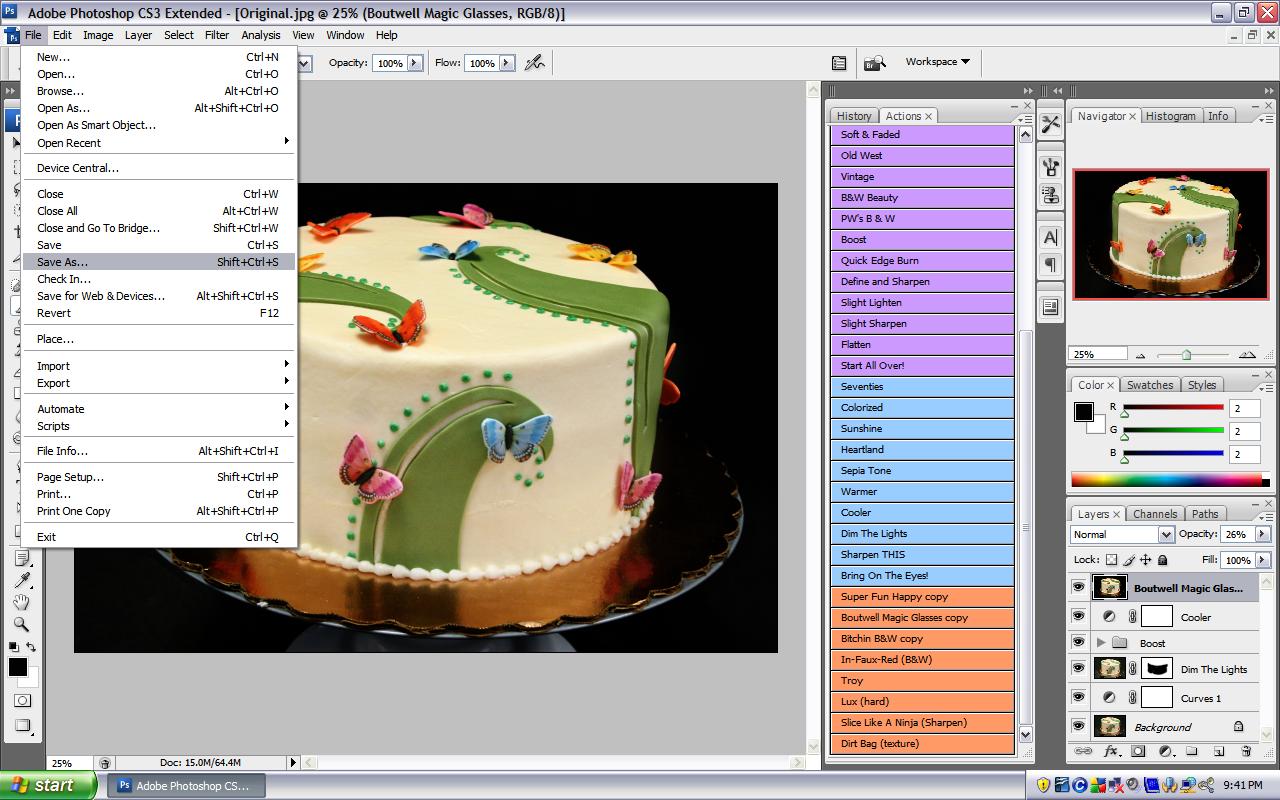The image size is (1280, 800).
Task: Hide the Curves 1 layer
Action: (1078, 698)
